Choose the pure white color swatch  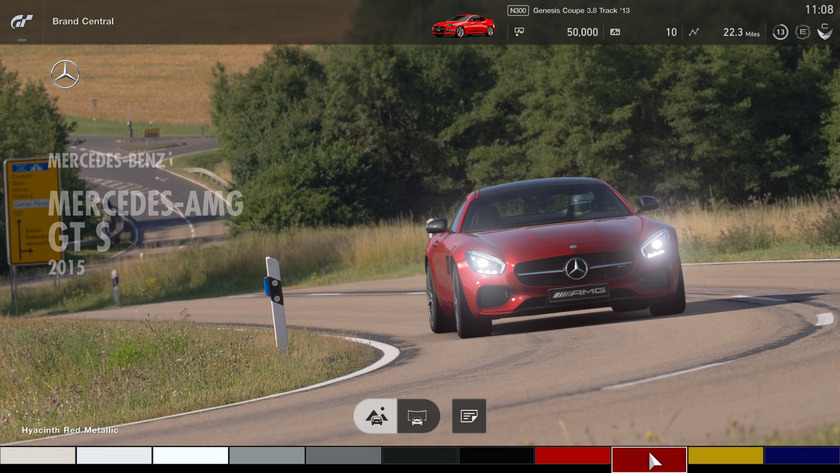pyautogui.click(x=190, y=455)
